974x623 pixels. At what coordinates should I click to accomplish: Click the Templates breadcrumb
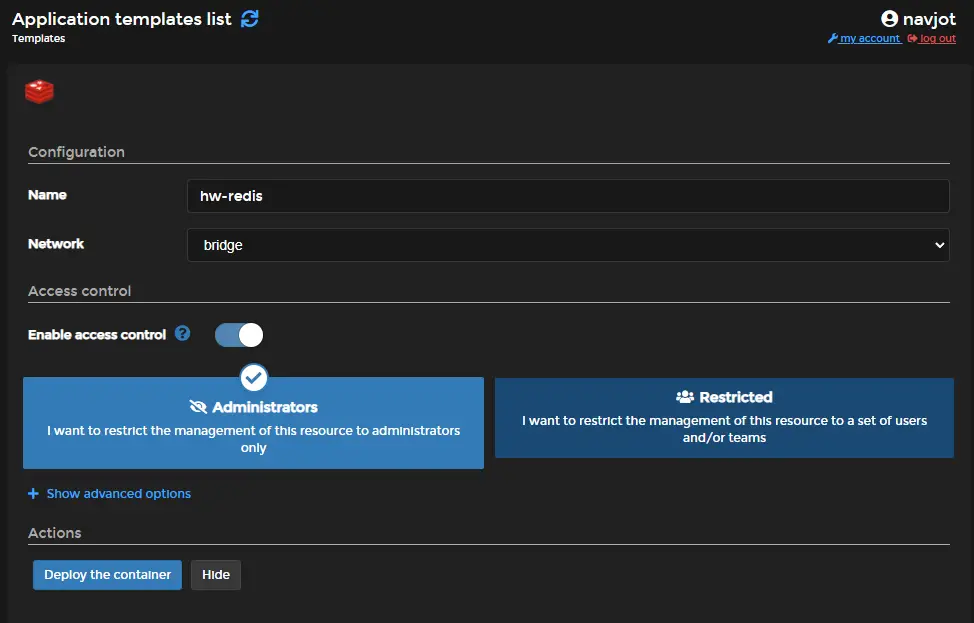(x=38, y=38)
